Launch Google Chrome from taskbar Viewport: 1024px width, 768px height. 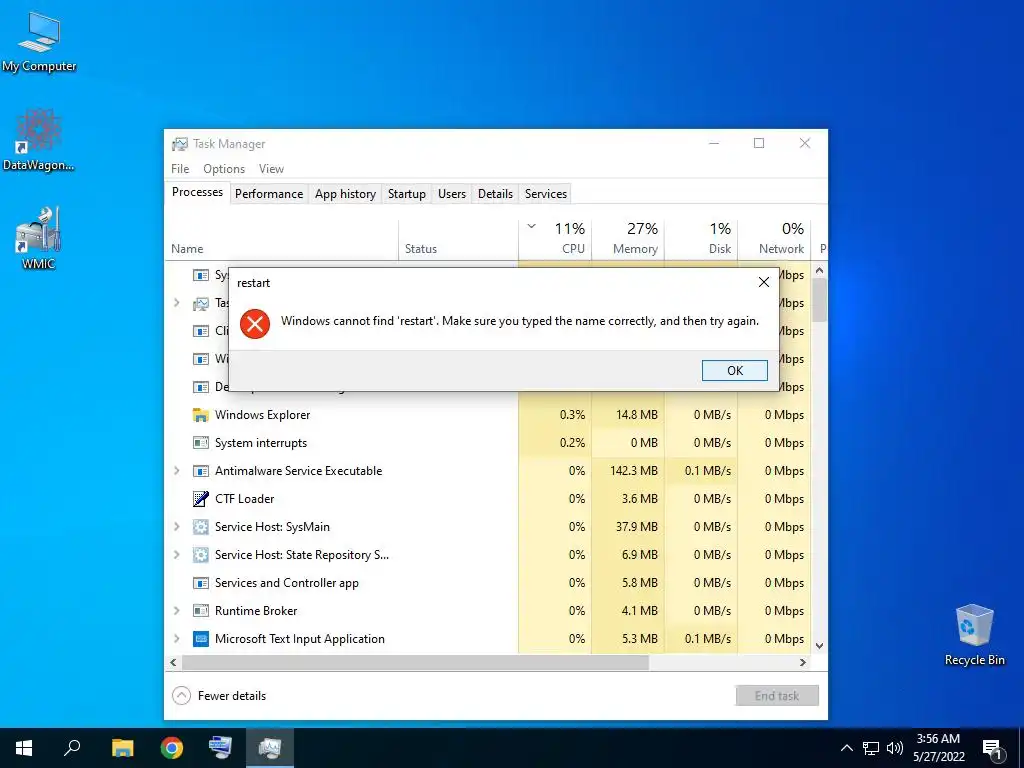pyautogui.click(x=172, y=748)
